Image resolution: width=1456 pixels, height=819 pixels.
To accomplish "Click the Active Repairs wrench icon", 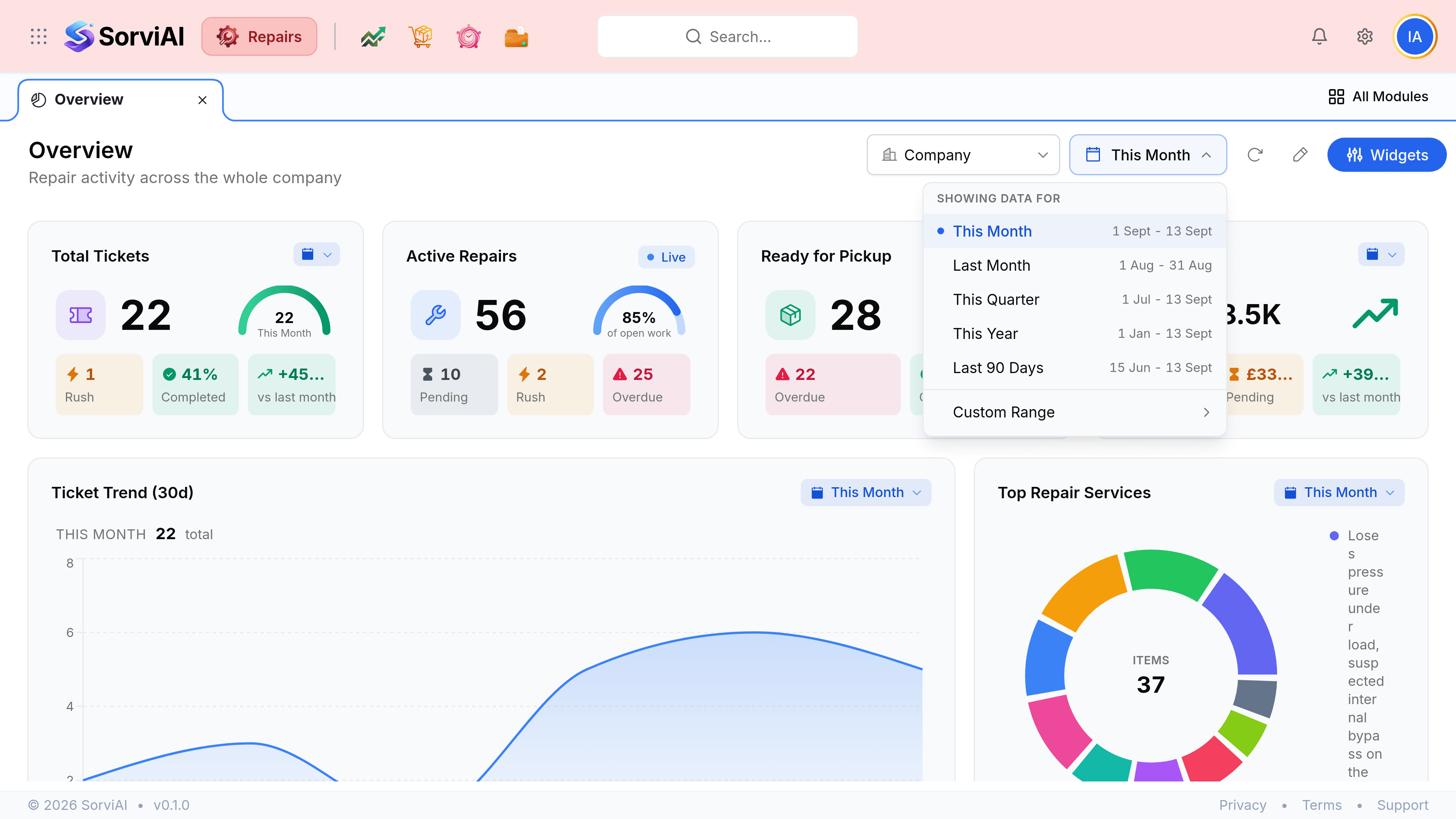I will (436, 315).
